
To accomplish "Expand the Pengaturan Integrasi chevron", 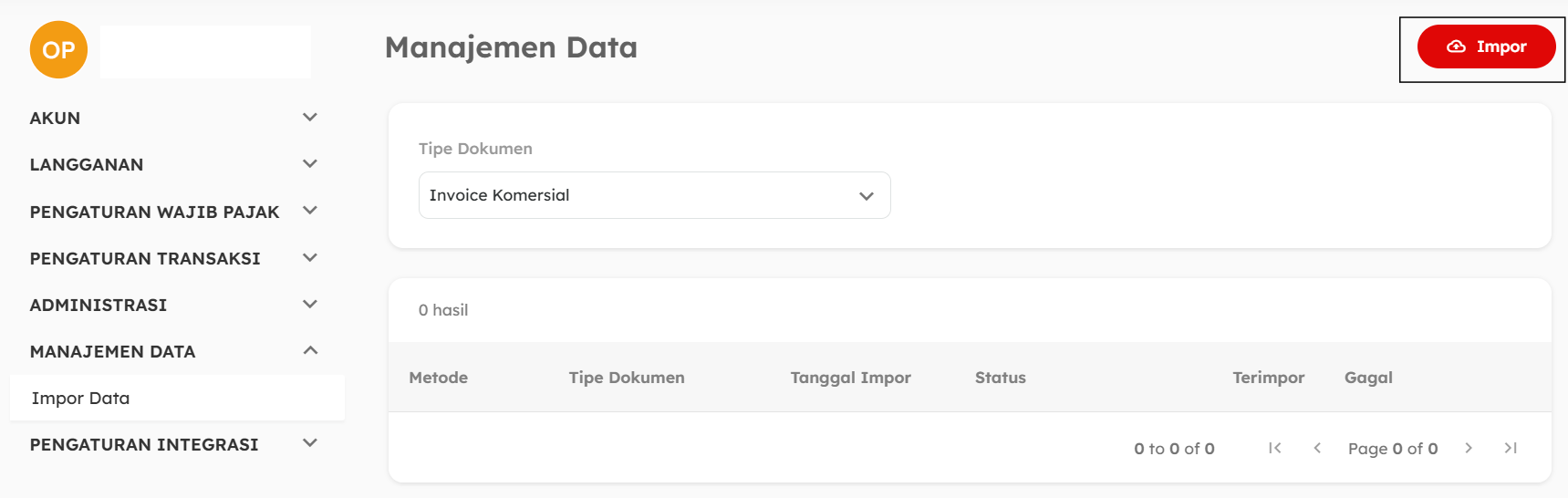I will tap(310, 444).
